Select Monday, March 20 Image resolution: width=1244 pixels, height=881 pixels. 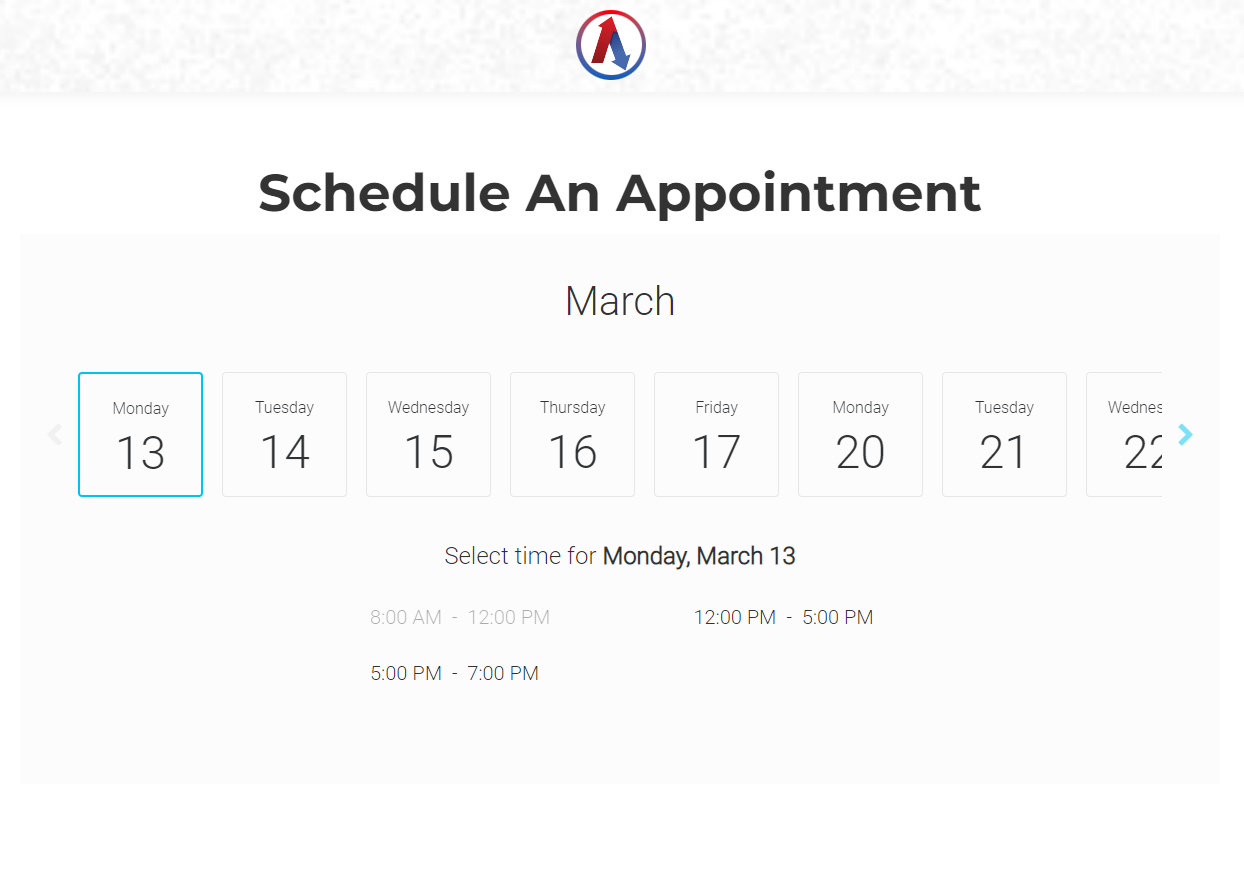pyautogui.click(x=860, y=434)
